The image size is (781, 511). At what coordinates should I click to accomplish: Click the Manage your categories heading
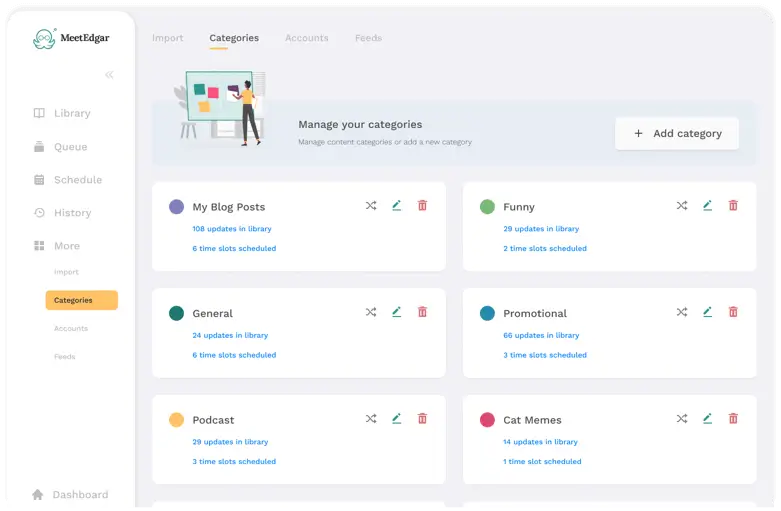pos(360,125)
